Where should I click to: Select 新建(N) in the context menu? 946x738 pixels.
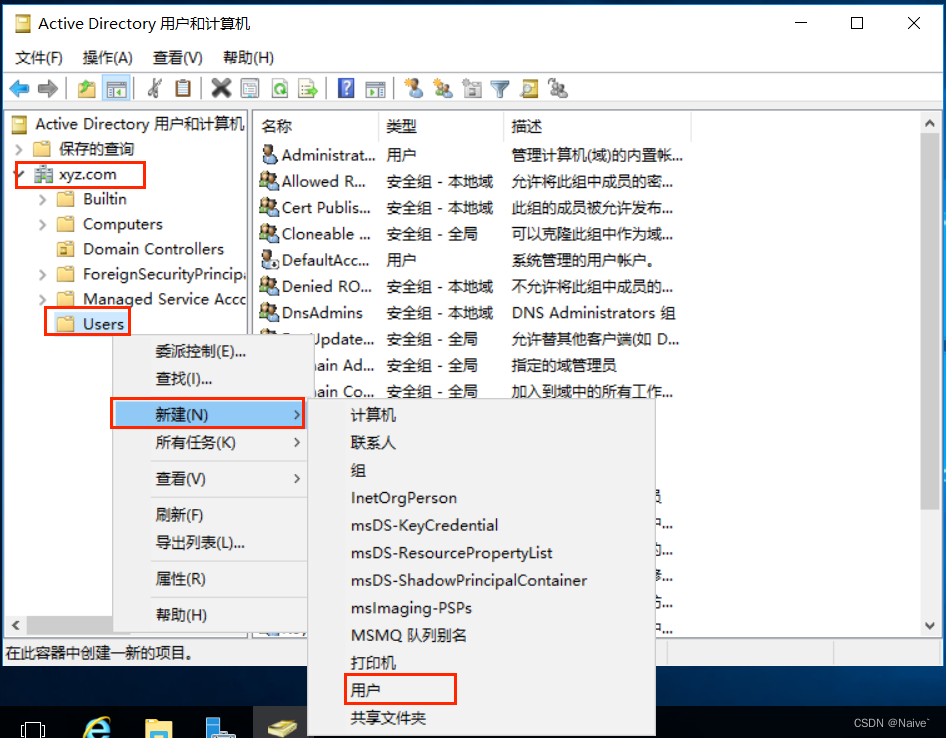(x=209, y=415)
